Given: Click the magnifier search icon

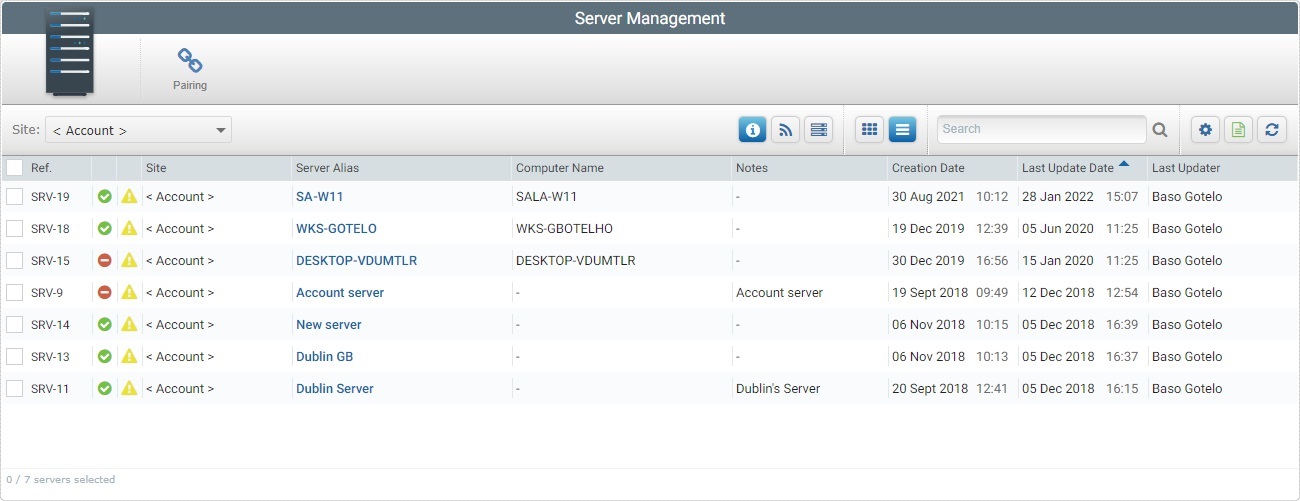Looking at the screenshot, I should pyautogui.click(x=1160, y=129).
